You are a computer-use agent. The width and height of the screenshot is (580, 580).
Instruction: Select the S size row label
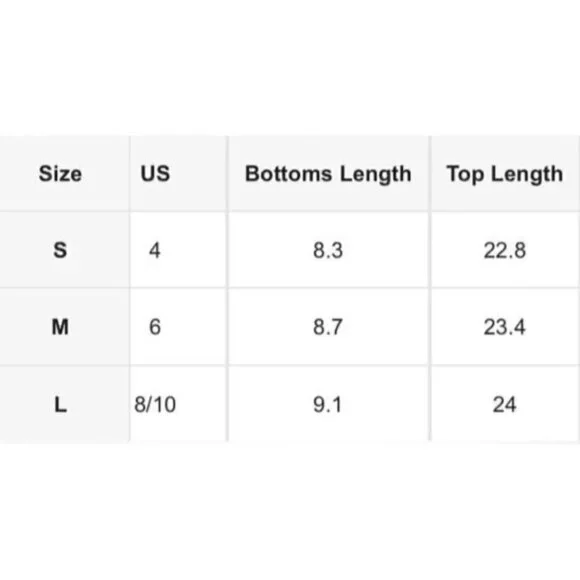point(60,250)
